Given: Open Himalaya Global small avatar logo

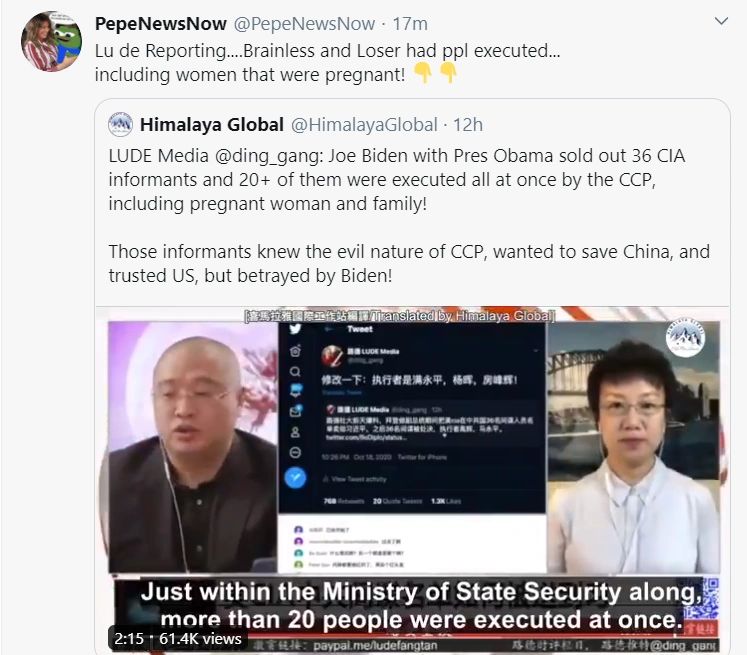Looking at the screenshot, I should tap(120, 124).
